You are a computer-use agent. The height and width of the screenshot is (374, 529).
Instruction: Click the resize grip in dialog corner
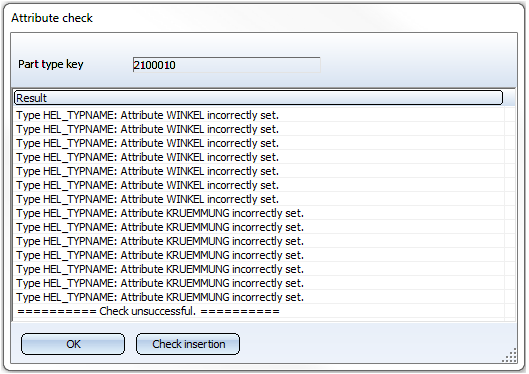coord(510,356)
